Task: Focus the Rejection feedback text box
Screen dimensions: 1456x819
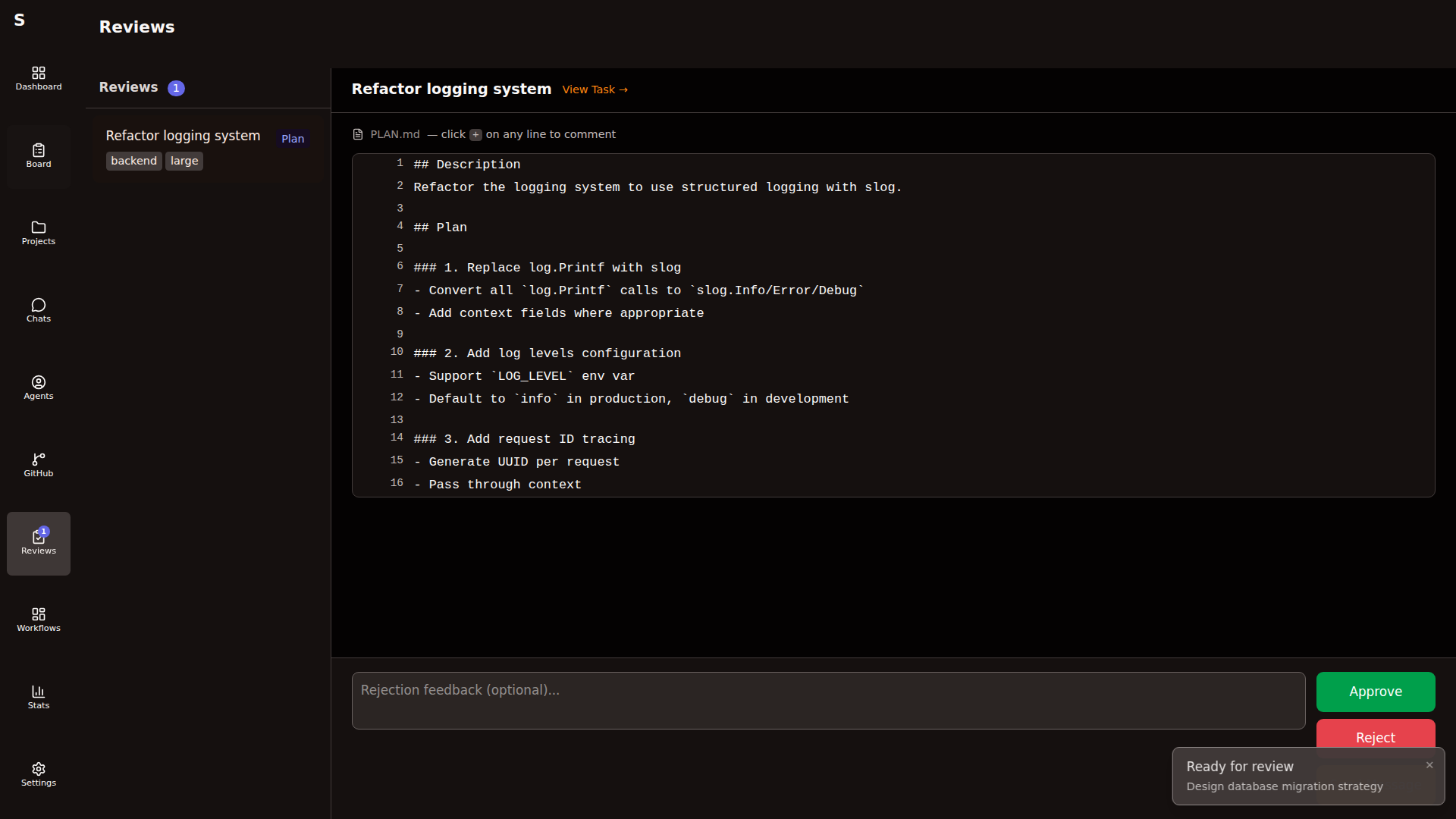Action: point(828,701)
